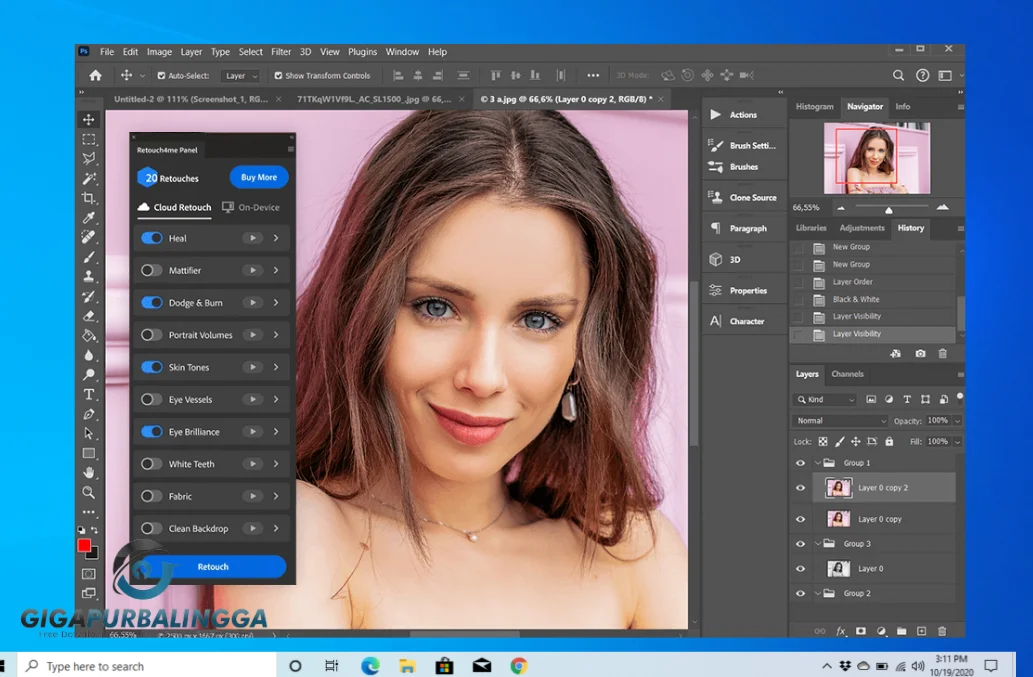1033x677 pixels.
Task: Adjust the Navigator zoom slider
Action: coord(889,210)
